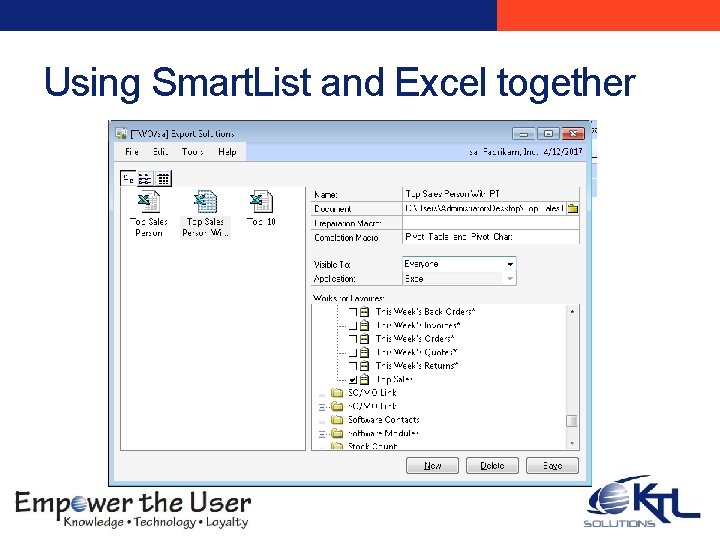Click favorites list scrollbar down arrow
The height and width of the screenshot is (540, 720).
pyautogui.click(x=572, y=444)
